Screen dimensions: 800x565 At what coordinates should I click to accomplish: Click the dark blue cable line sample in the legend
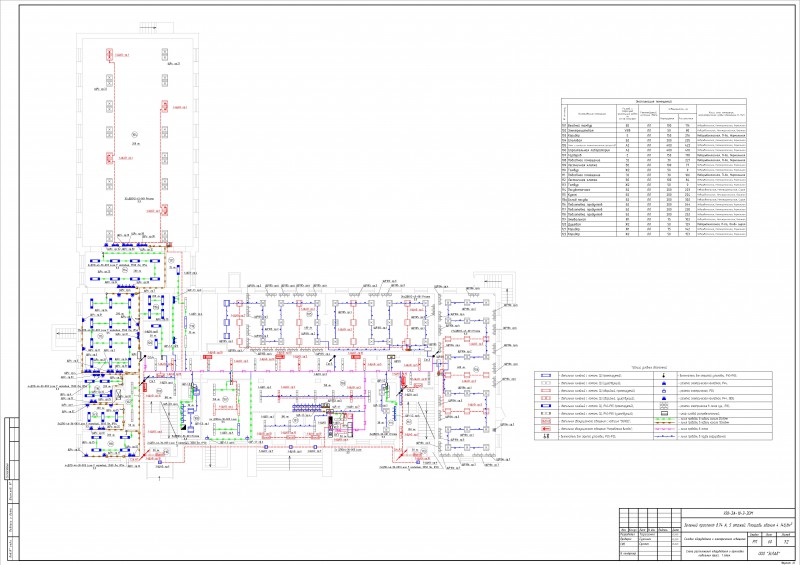(665, 436)
